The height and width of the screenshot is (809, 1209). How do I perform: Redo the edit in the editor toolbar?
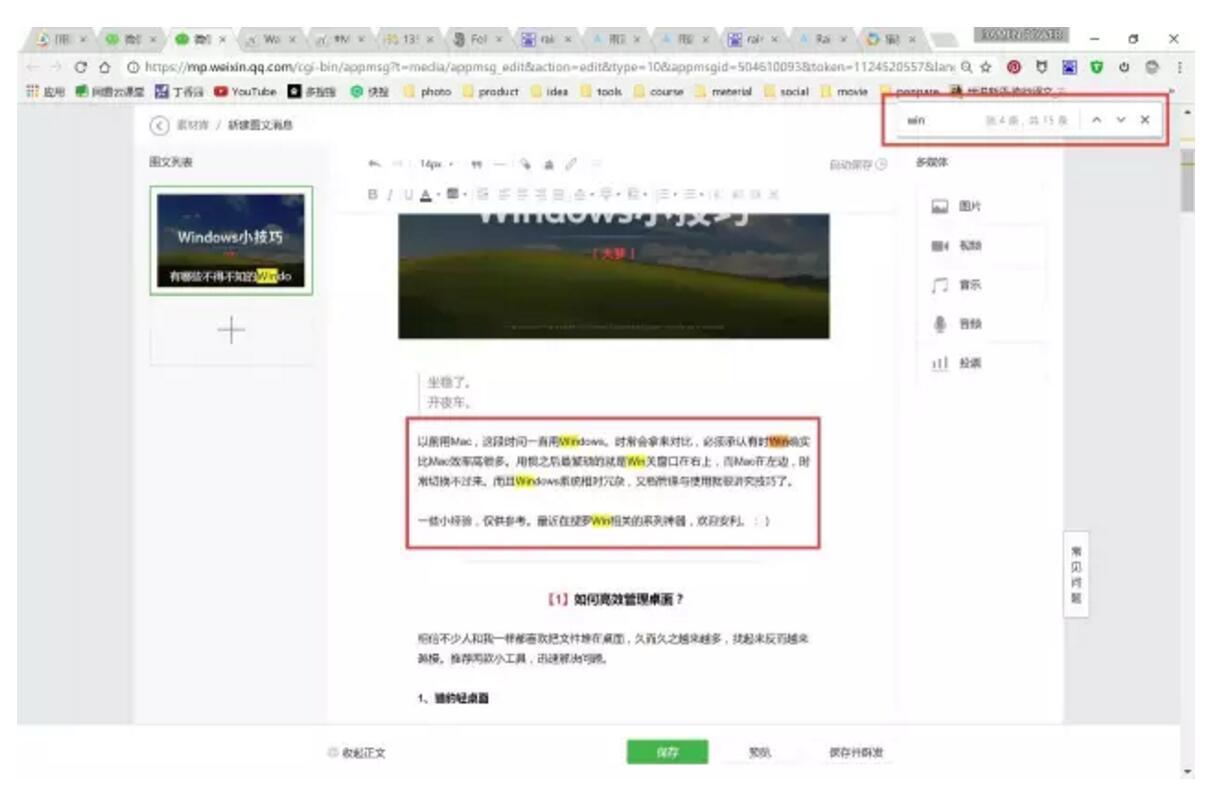click(x=396, y=164)
